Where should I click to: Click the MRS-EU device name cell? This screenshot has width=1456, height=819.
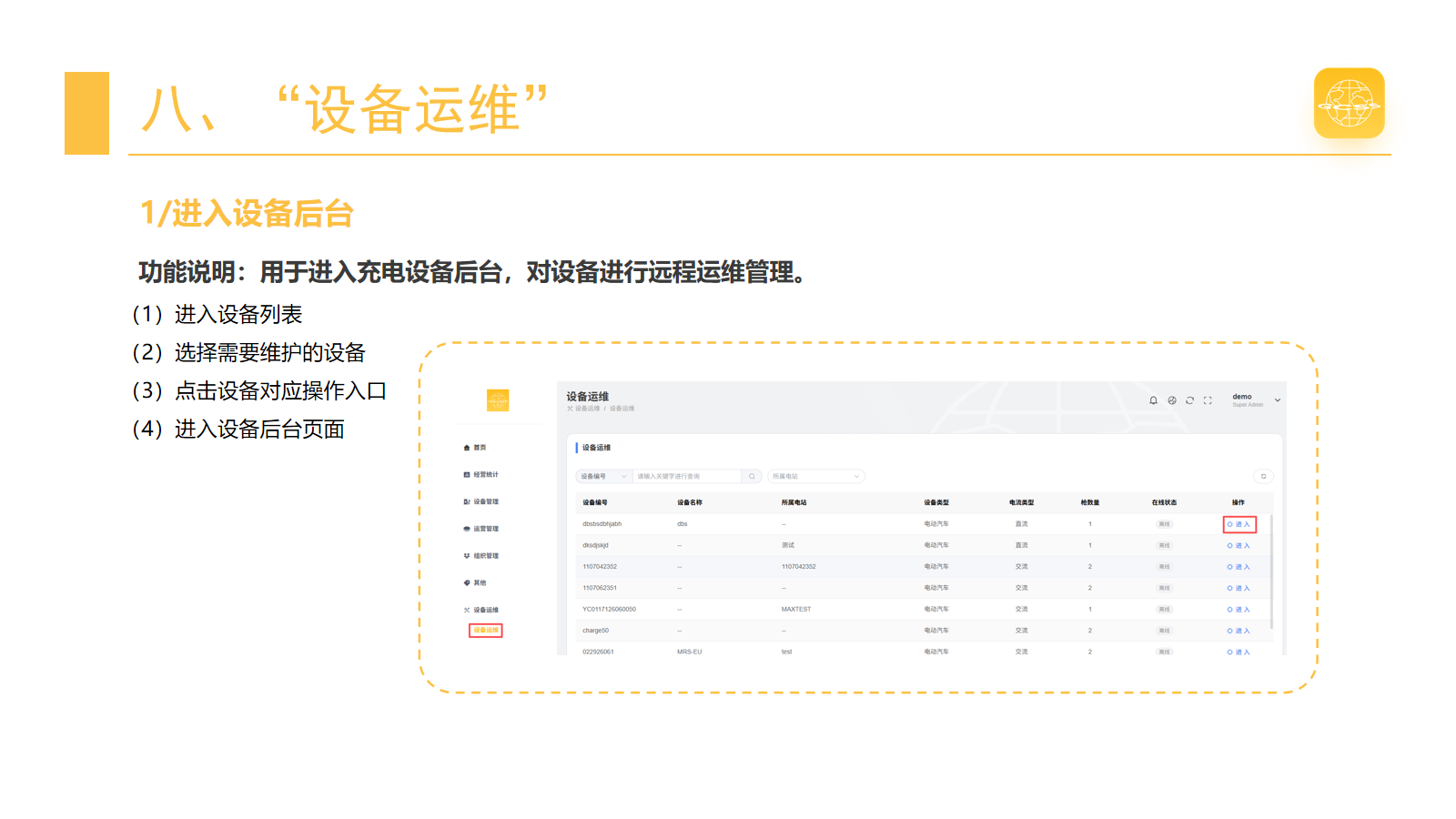pos(690,652)
